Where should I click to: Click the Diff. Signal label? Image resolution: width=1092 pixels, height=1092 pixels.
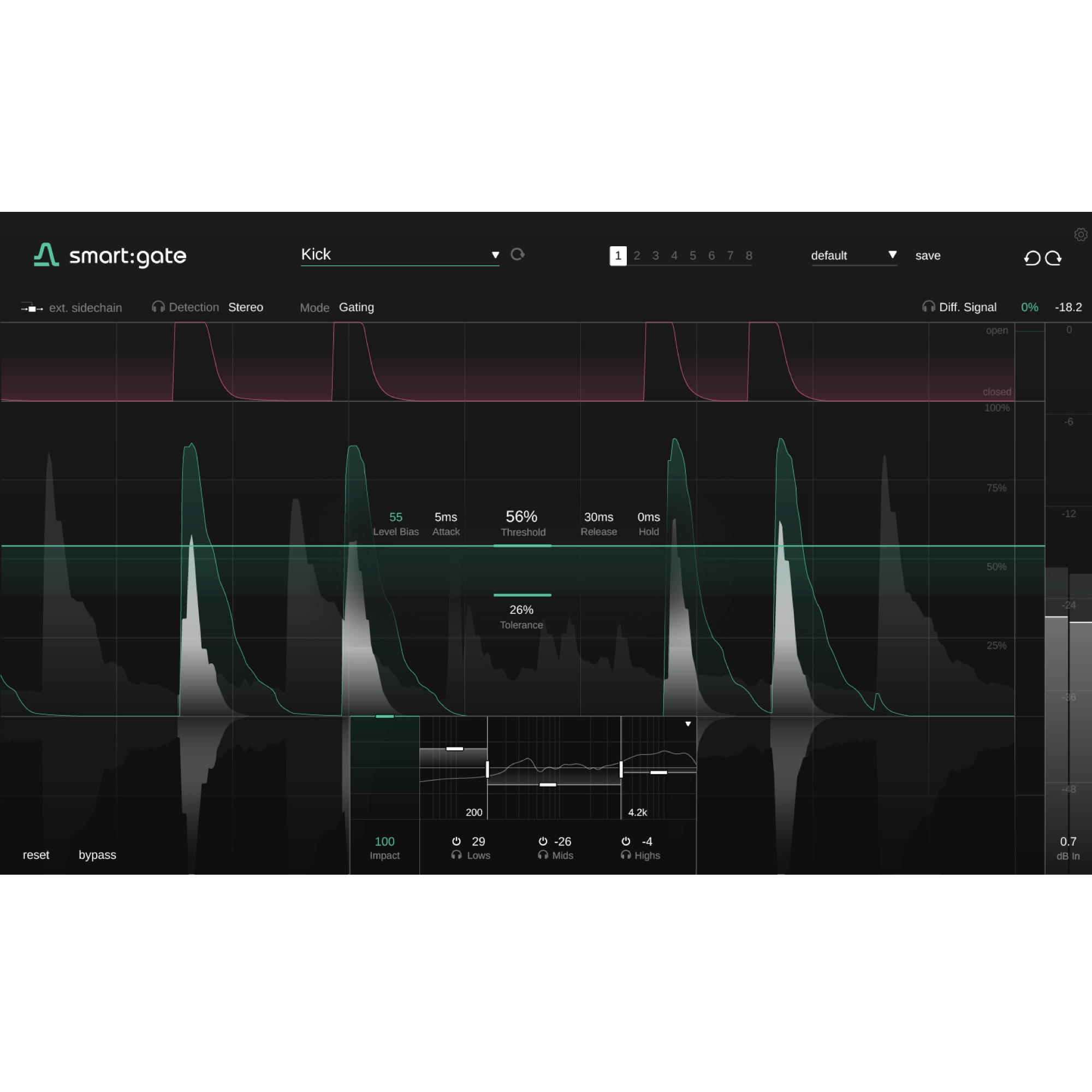click(x=968, y=307)
